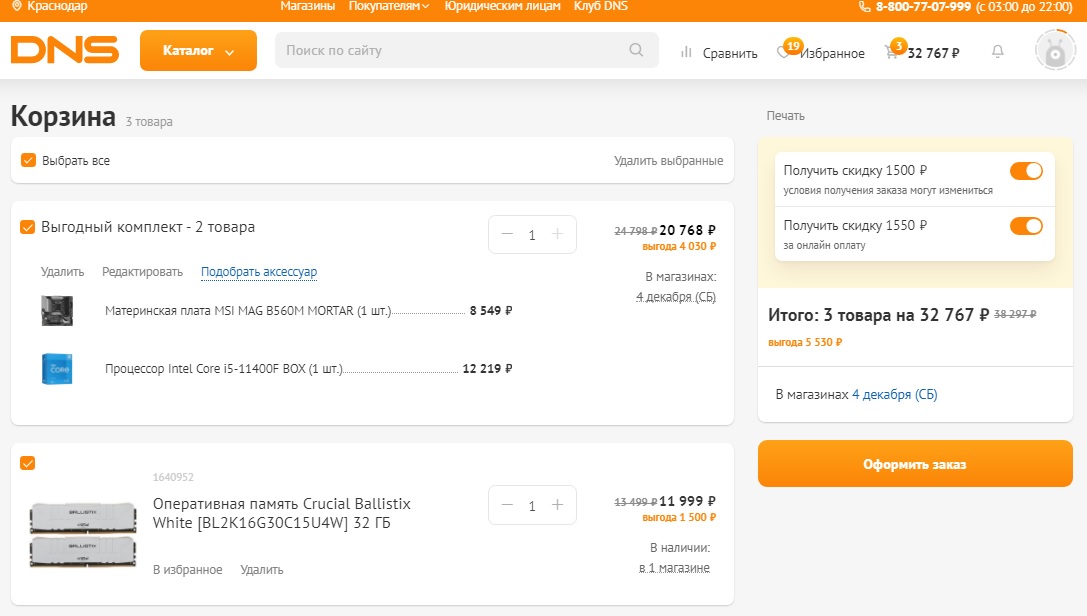Turn off the online payment discount toggle

coord(1026,226)
